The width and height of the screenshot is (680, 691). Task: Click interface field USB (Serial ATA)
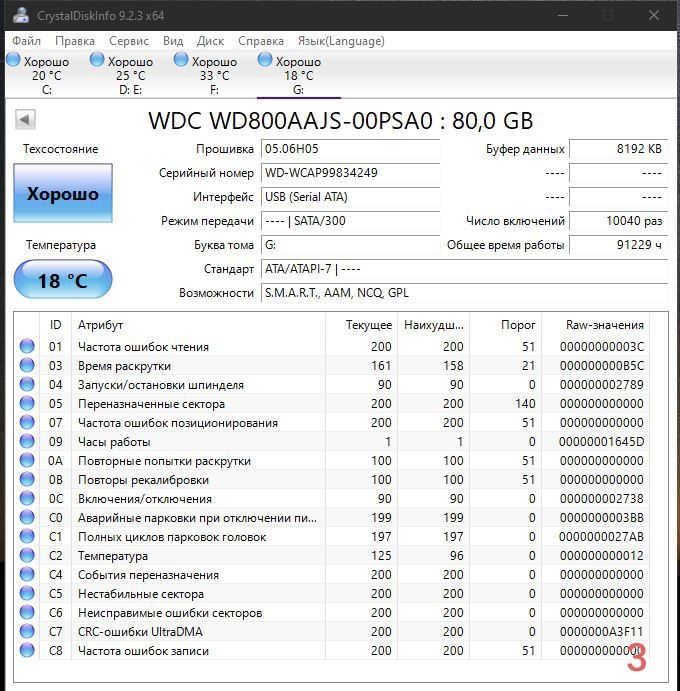tap(351, 197)
